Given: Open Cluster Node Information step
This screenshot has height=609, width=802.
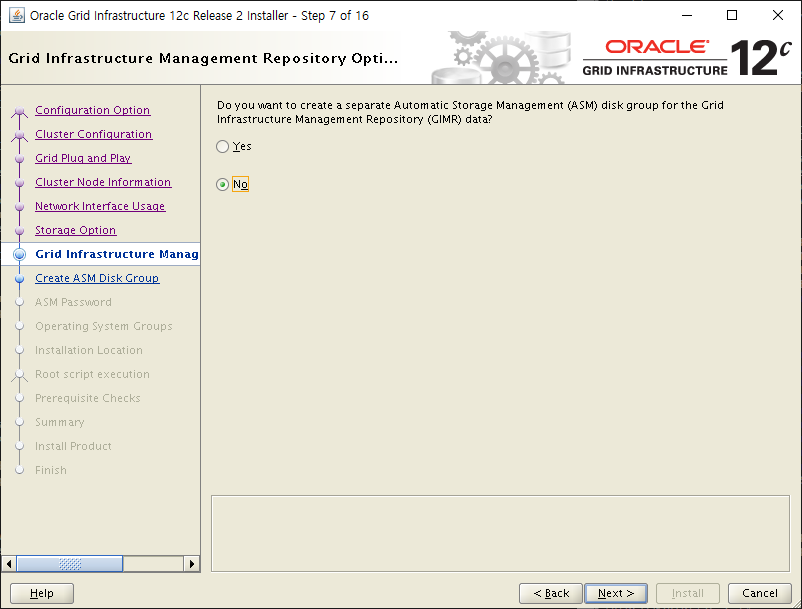Looking at the screenshot, I should point(103,182).
